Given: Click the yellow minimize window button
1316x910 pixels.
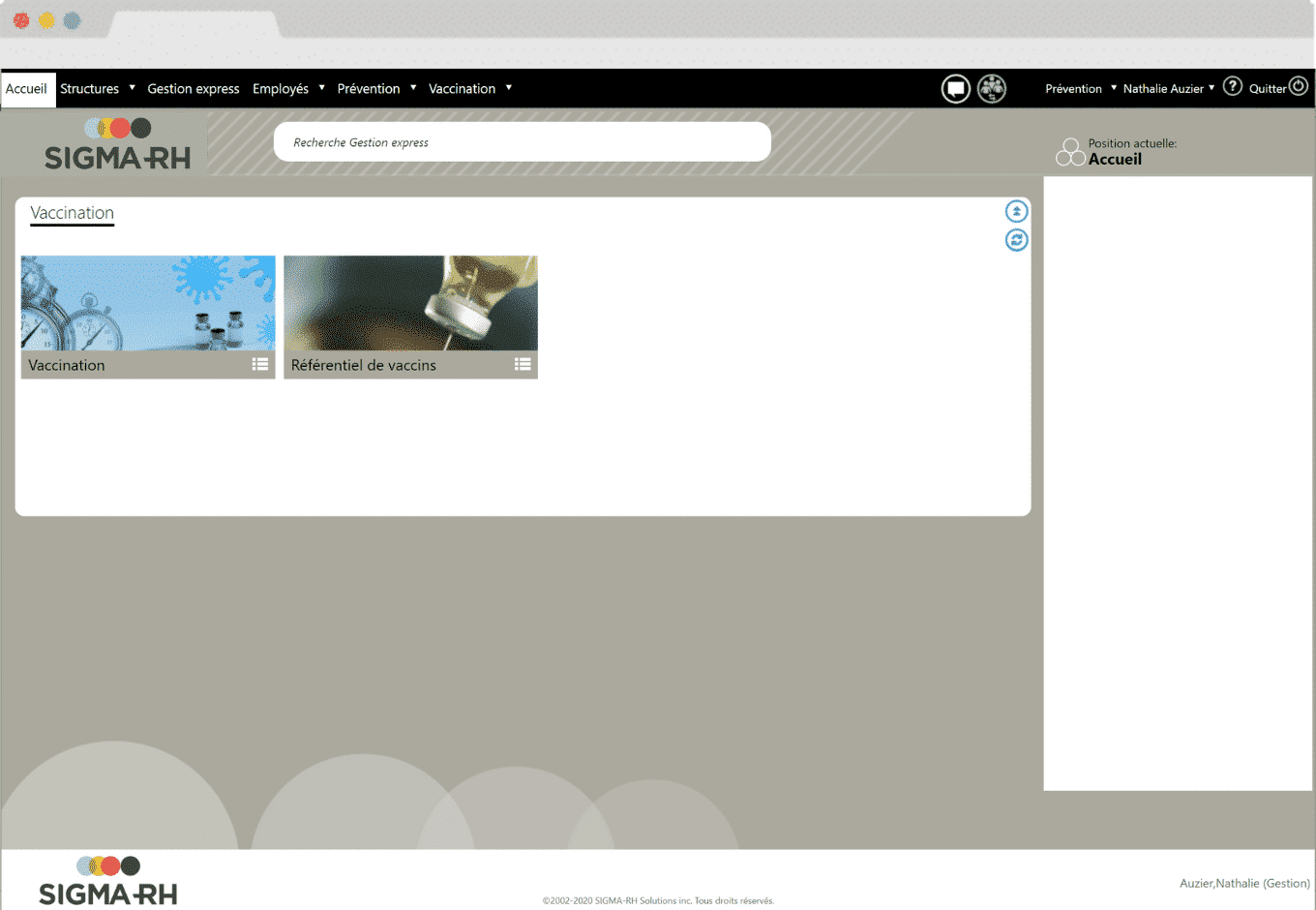Looking at the screenshot, I should coord(46,20).
